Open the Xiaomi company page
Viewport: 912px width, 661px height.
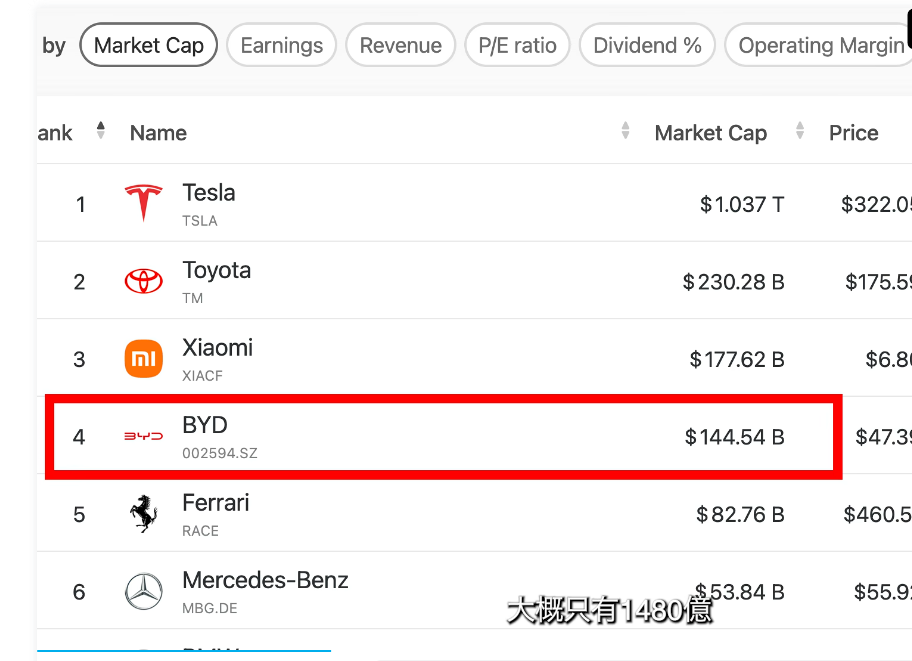click(218, 348)
